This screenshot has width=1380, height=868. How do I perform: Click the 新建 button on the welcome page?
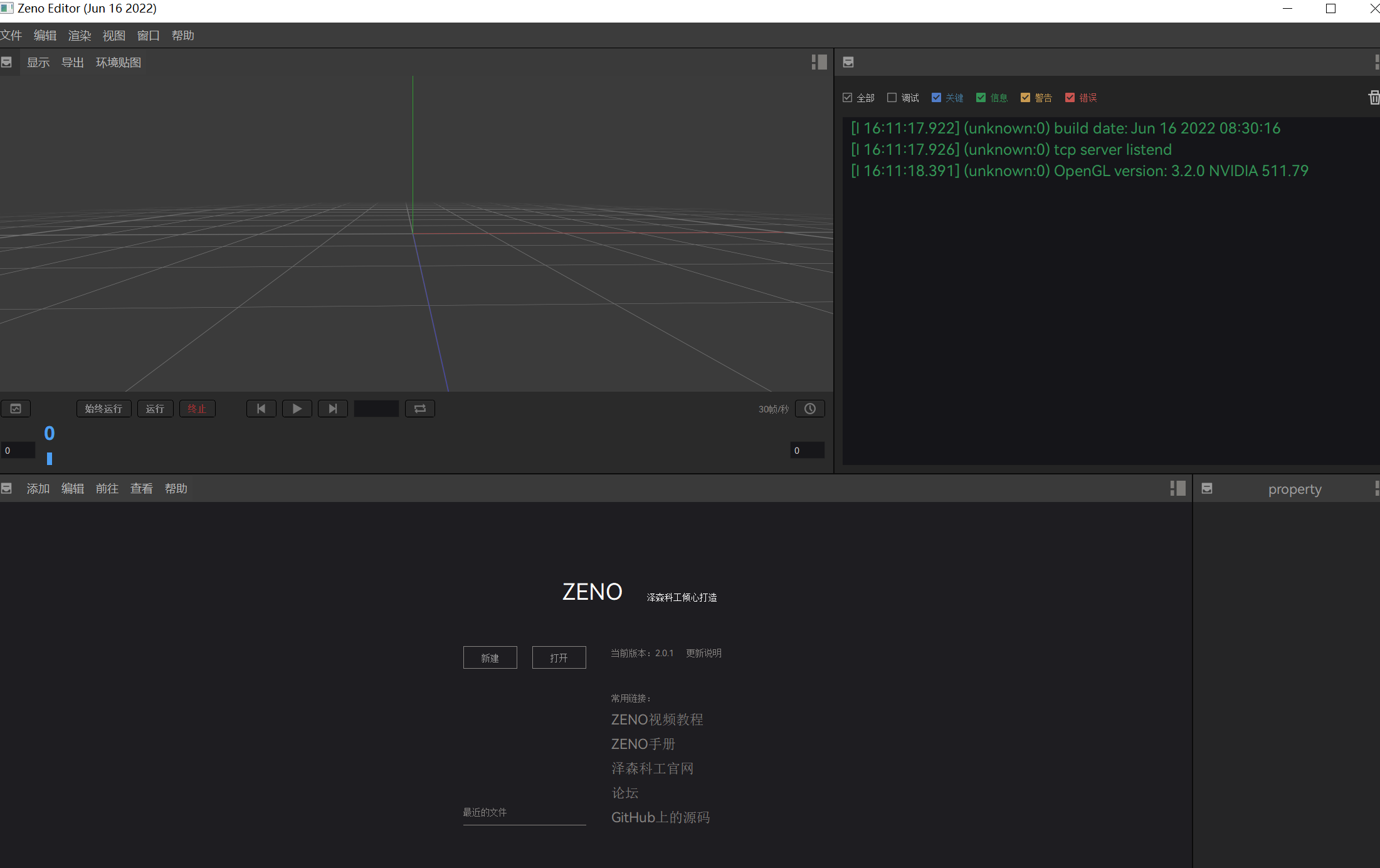pyautogui.click(x=490, y=657)
